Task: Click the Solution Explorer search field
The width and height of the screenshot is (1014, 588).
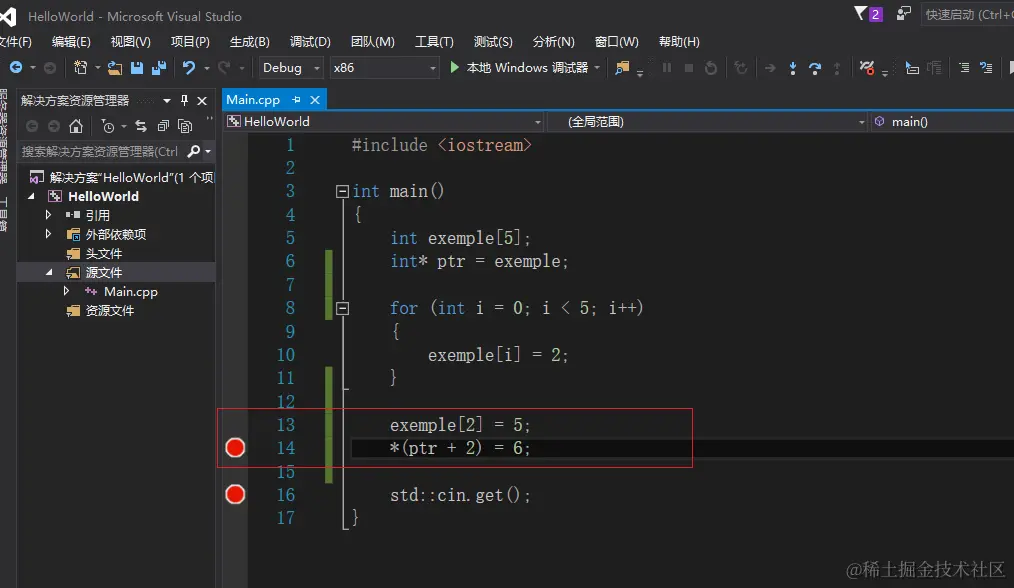Action: (x=102, y=151)
